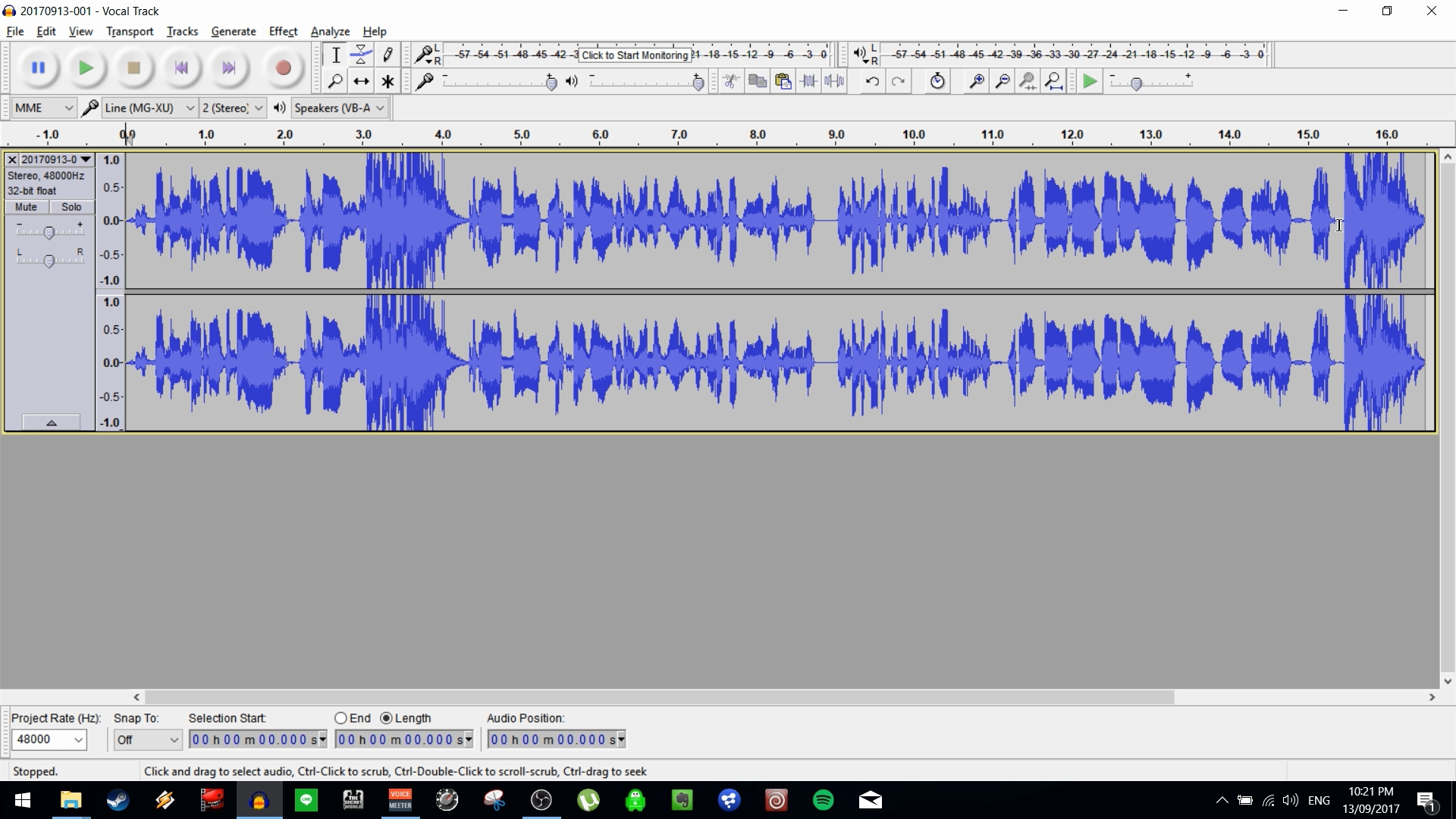The height and width of the screenshot is (819, 1456).
Task: Click the Redo arrow
Action: (898, 81)
